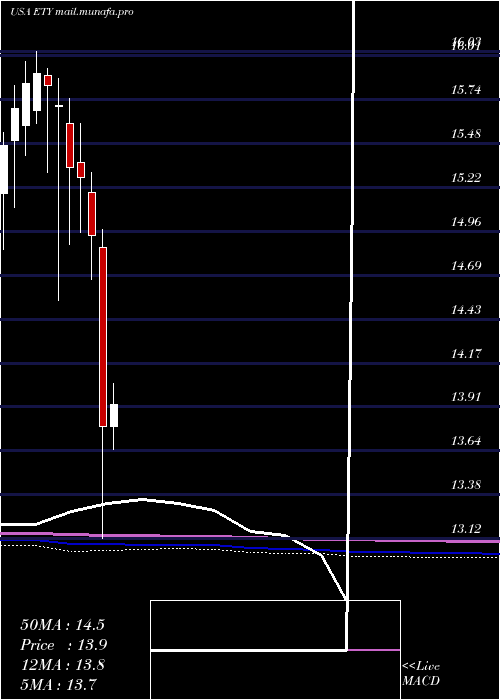
Task: Click the last white candlestick near 13.91
Action: (114, 416)
